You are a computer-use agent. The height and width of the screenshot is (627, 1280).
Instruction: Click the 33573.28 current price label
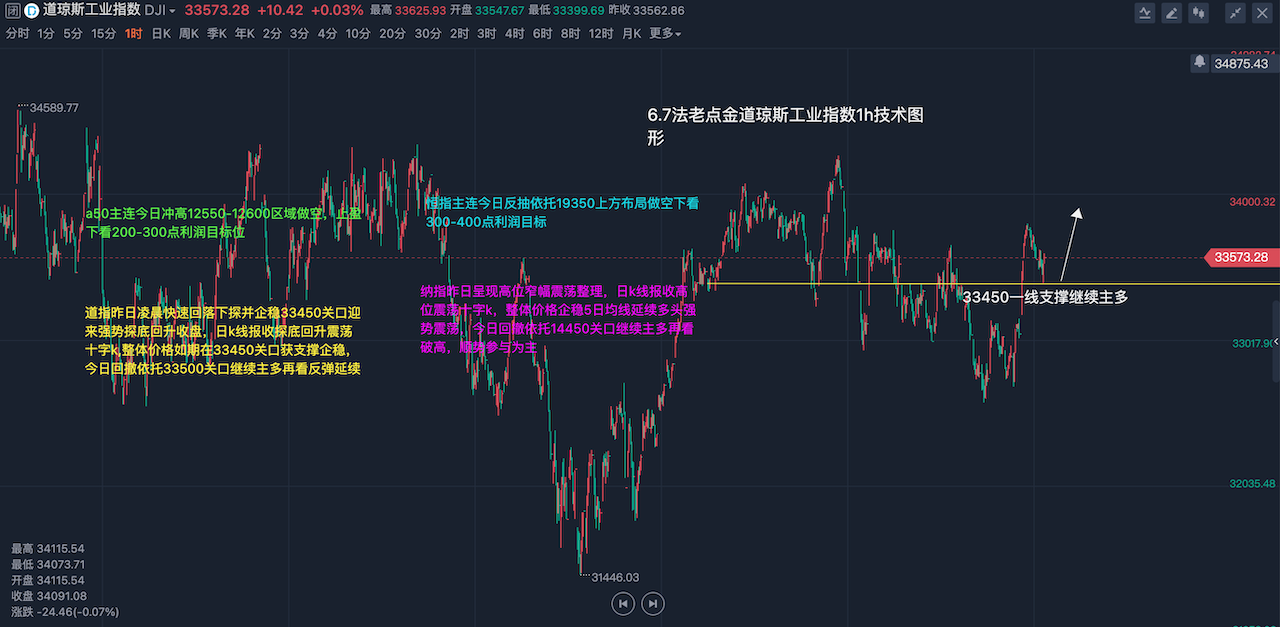(1240, 257)
